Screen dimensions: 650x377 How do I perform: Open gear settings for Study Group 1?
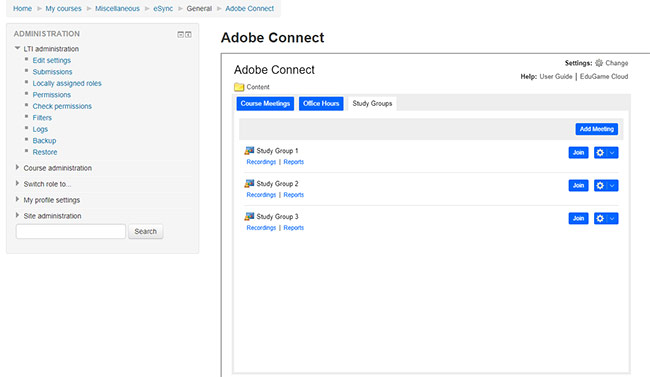click(x=600, y=153)
